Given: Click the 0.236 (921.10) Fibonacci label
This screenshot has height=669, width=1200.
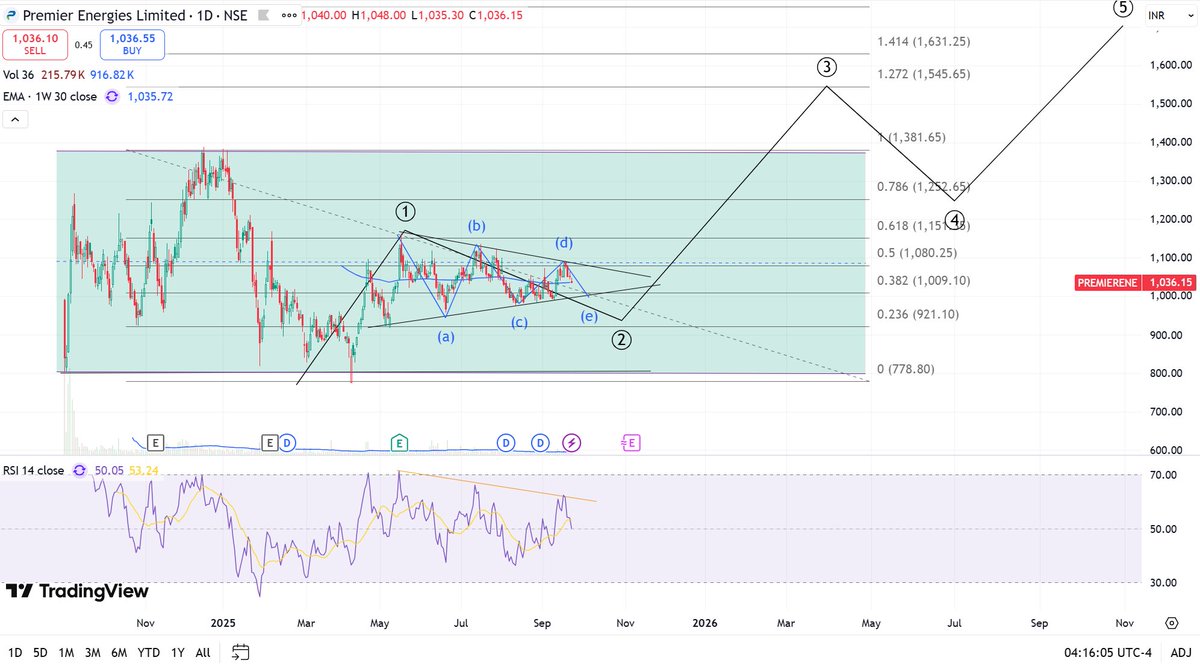Looking at the screenshot, I should pos(918,314).
